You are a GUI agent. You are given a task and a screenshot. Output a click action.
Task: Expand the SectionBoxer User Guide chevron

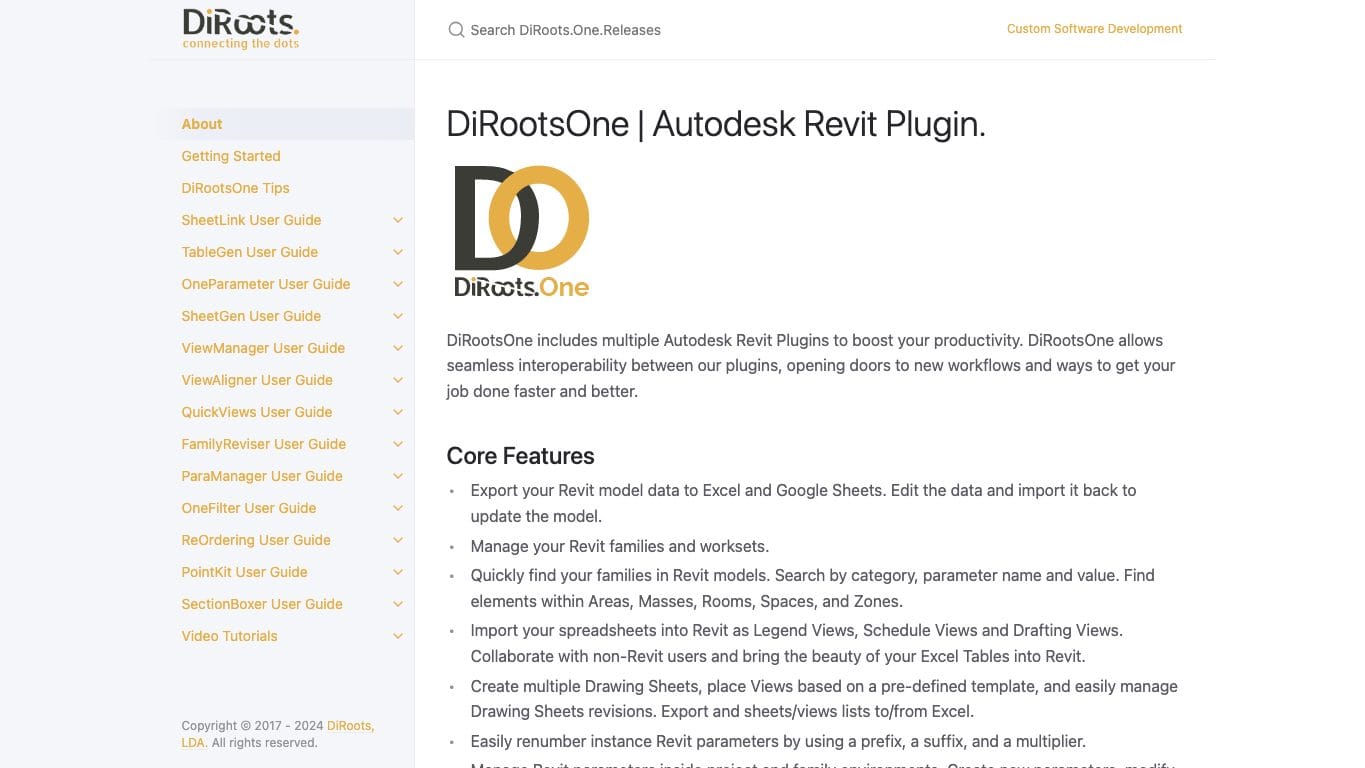[398, 604]
